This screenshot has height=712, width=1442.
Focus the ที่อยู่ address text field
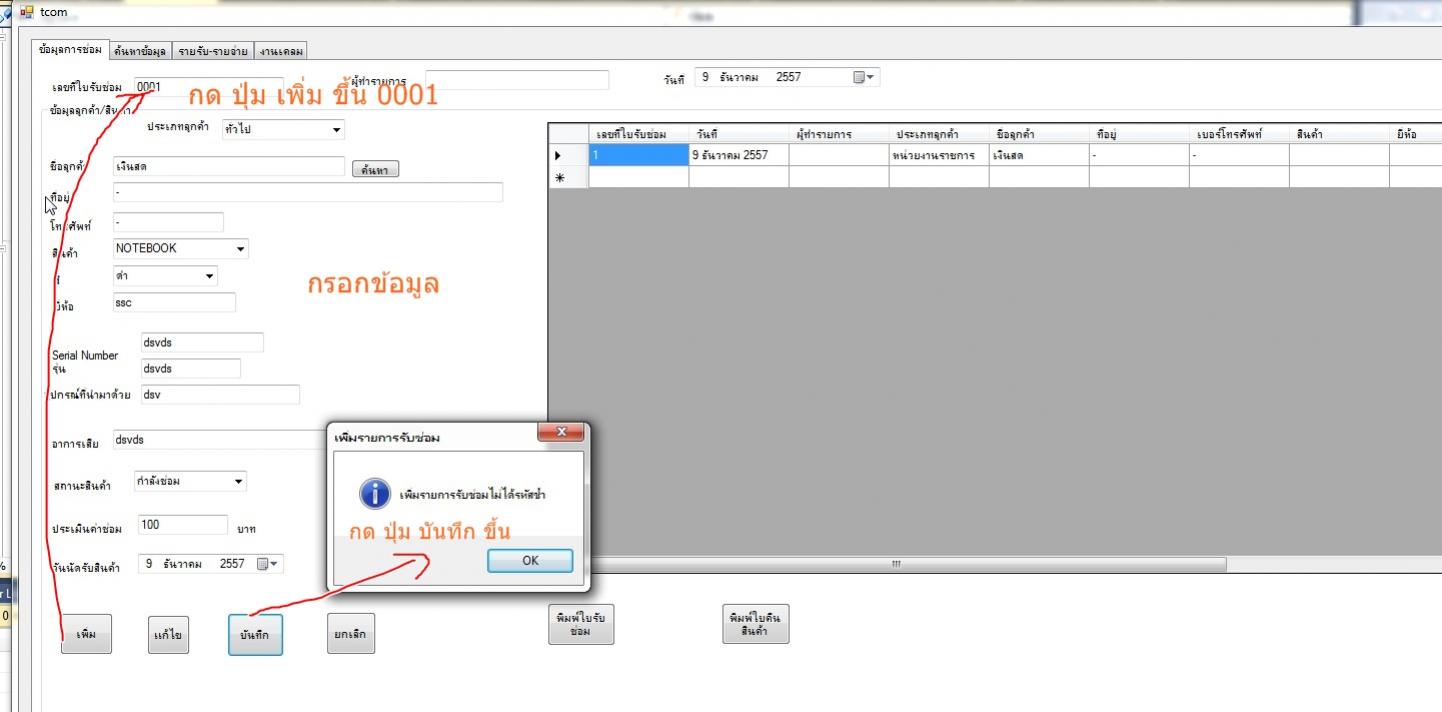click(x=307, y=192)
